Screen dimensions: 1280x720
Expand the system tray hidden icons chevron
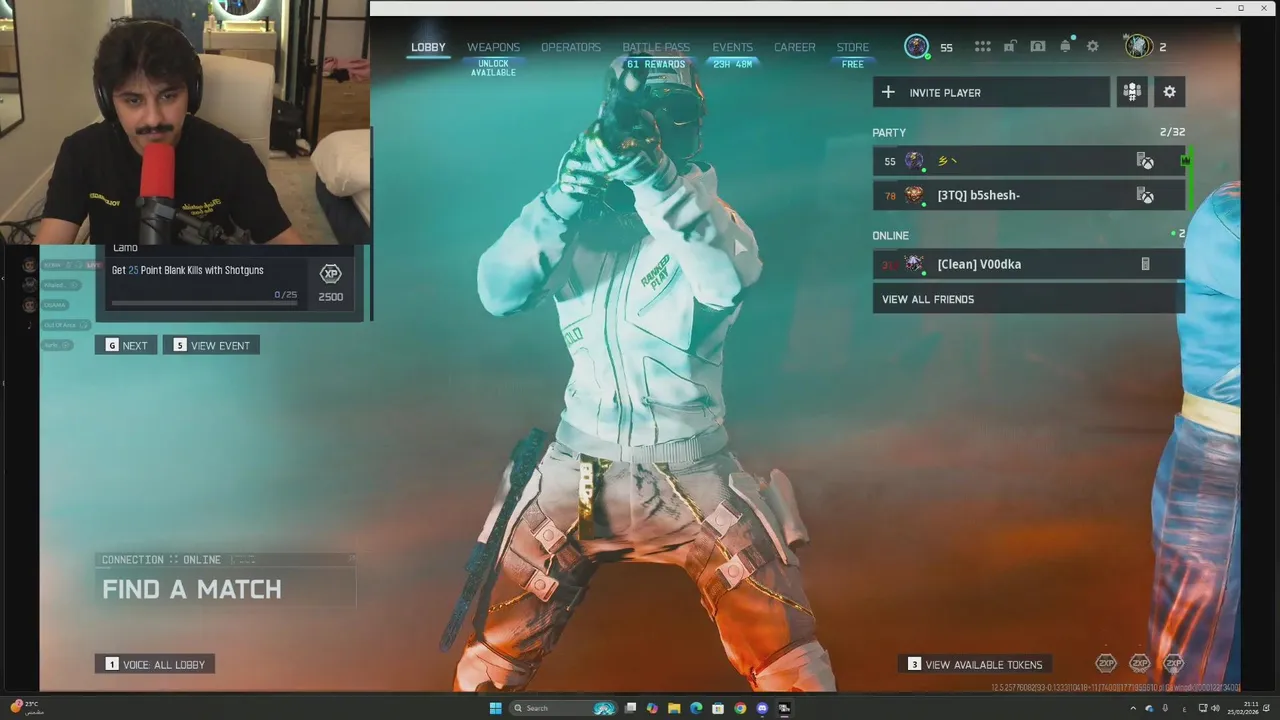[x=1133, y=708]
